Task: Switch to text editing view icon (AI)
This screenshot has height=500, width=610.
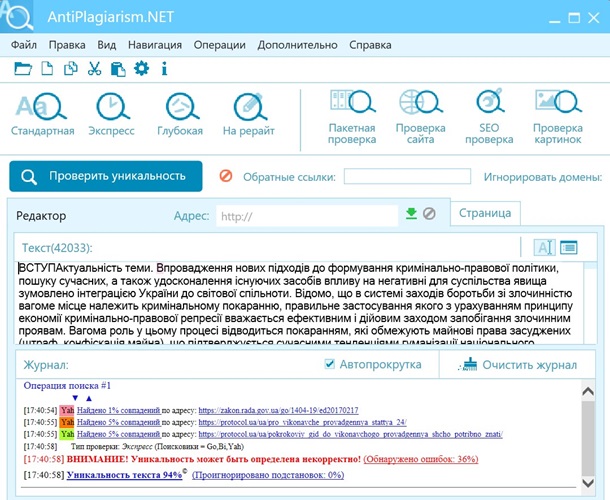Action: [x=544, y=247]
